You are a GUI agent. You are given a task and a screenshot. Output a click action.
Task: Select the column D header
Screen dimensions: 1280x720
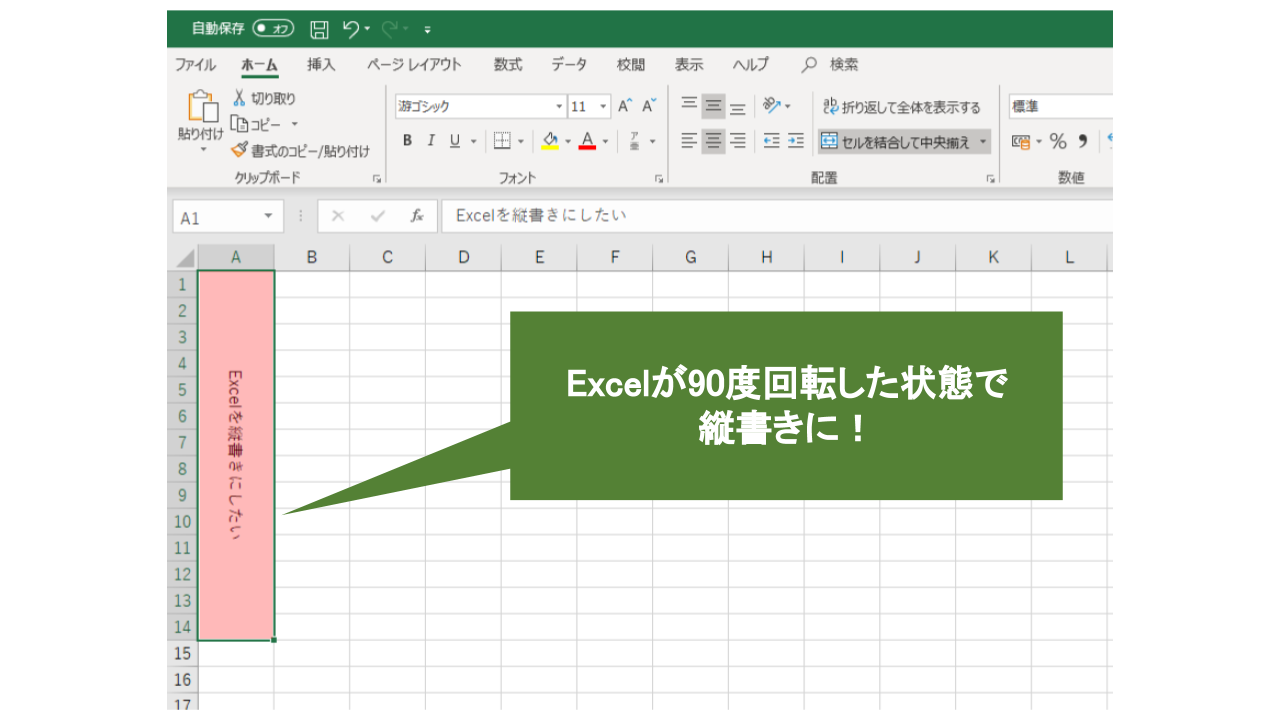(463, 257)
